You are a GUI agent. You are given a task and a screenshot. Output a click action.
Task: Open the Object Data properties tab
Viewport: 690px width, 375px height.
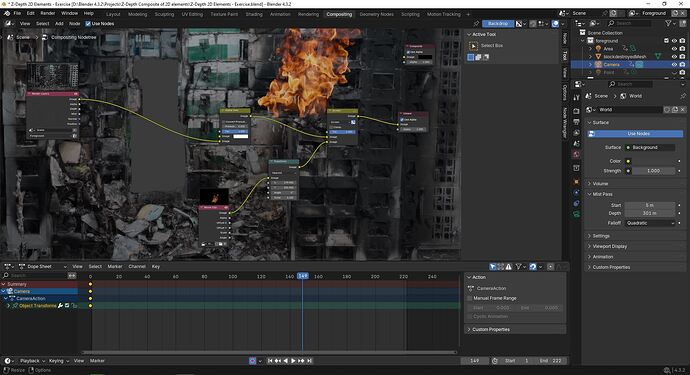pos(576,214)
